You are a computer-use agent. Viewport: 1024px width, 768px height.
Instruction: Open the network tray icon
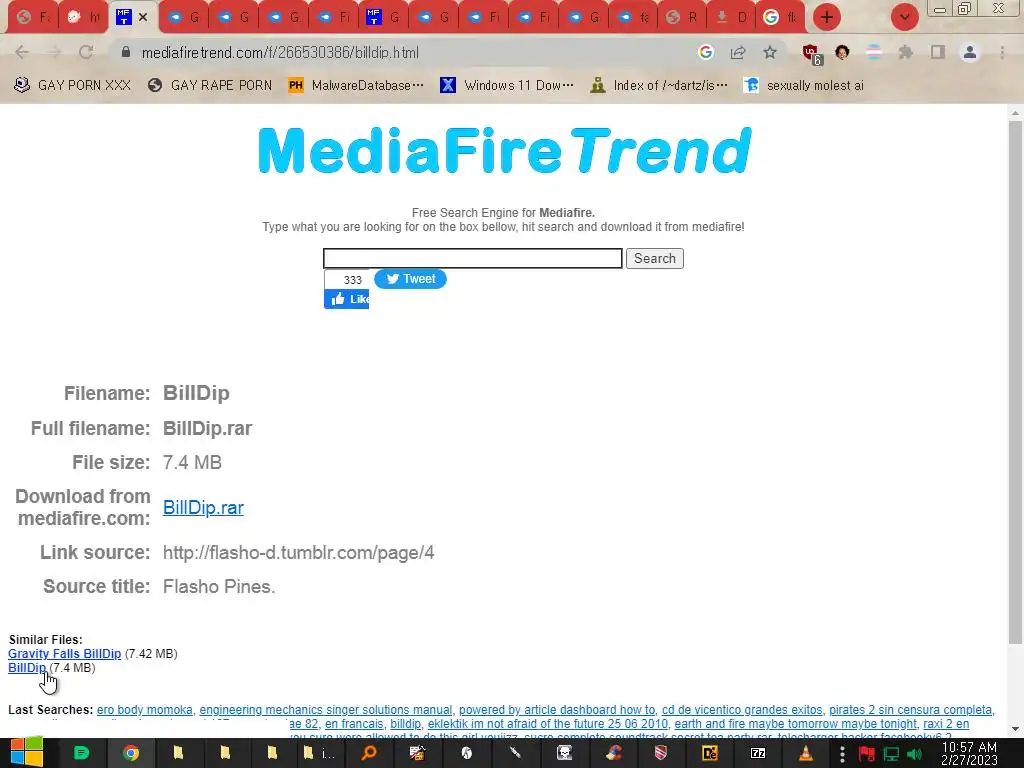[891, 754]
